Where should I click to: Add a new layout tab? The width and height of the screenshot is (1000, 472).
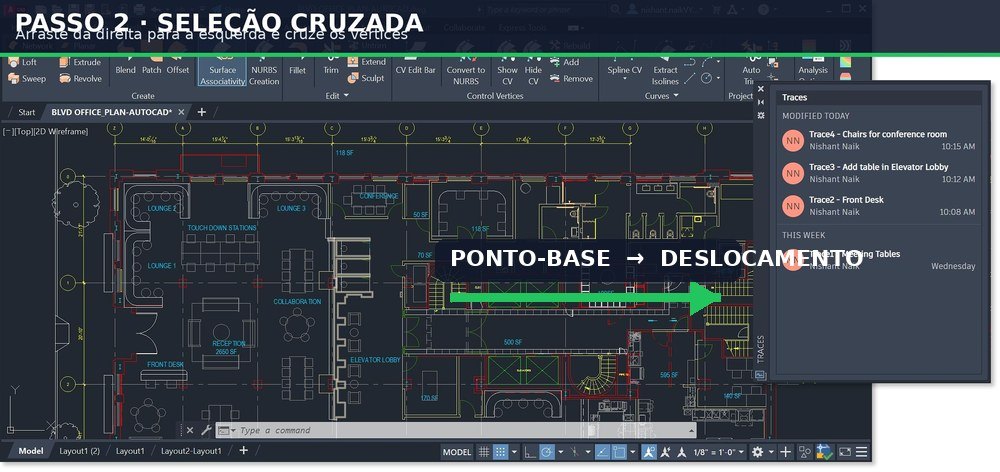(x=243, y=450)
